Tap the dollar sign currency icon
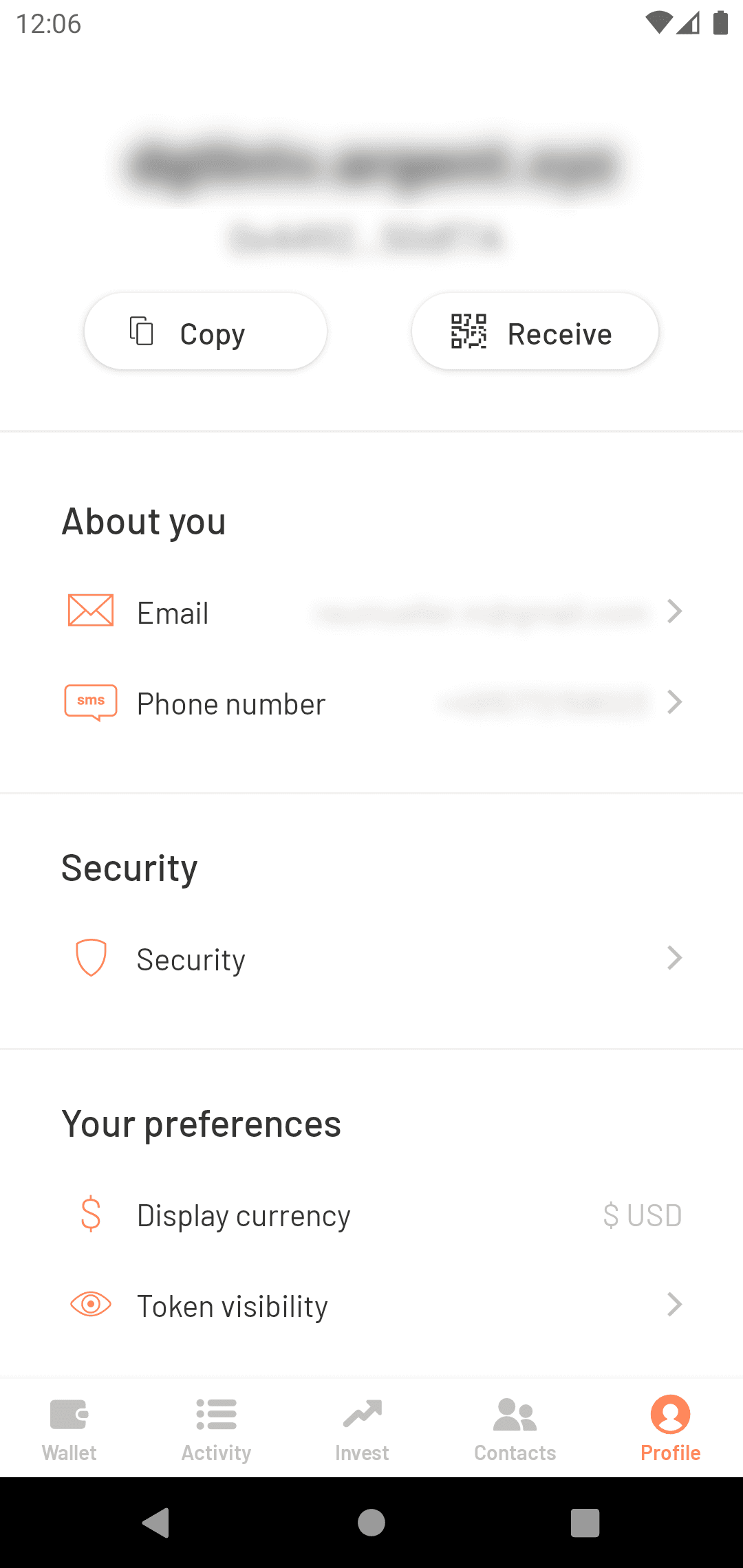This screenshot has height=1568, width=743. point(91,1214)
